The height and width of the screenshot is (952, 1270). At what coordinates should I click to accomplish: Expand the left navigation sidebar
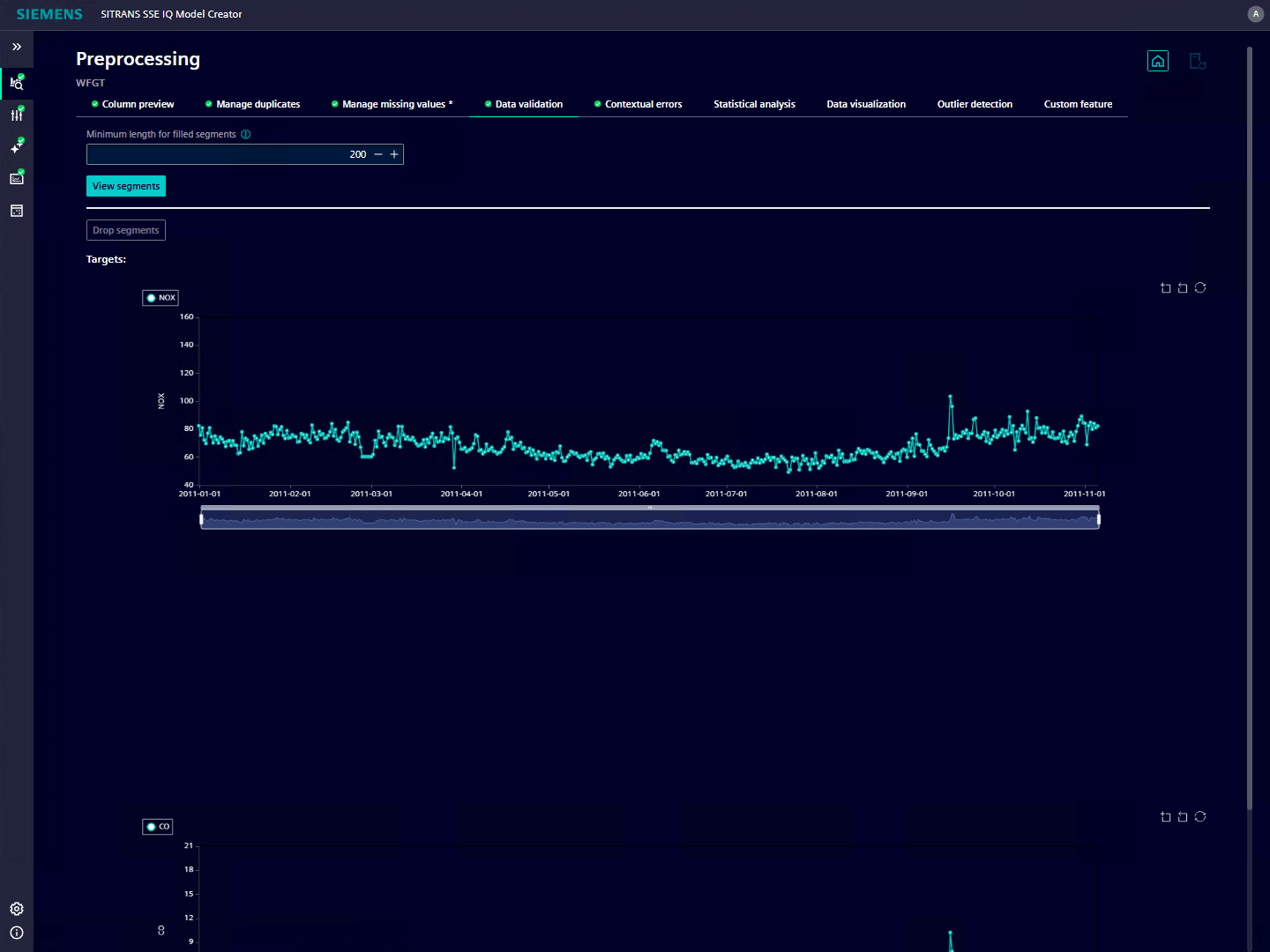click(17, 47)
